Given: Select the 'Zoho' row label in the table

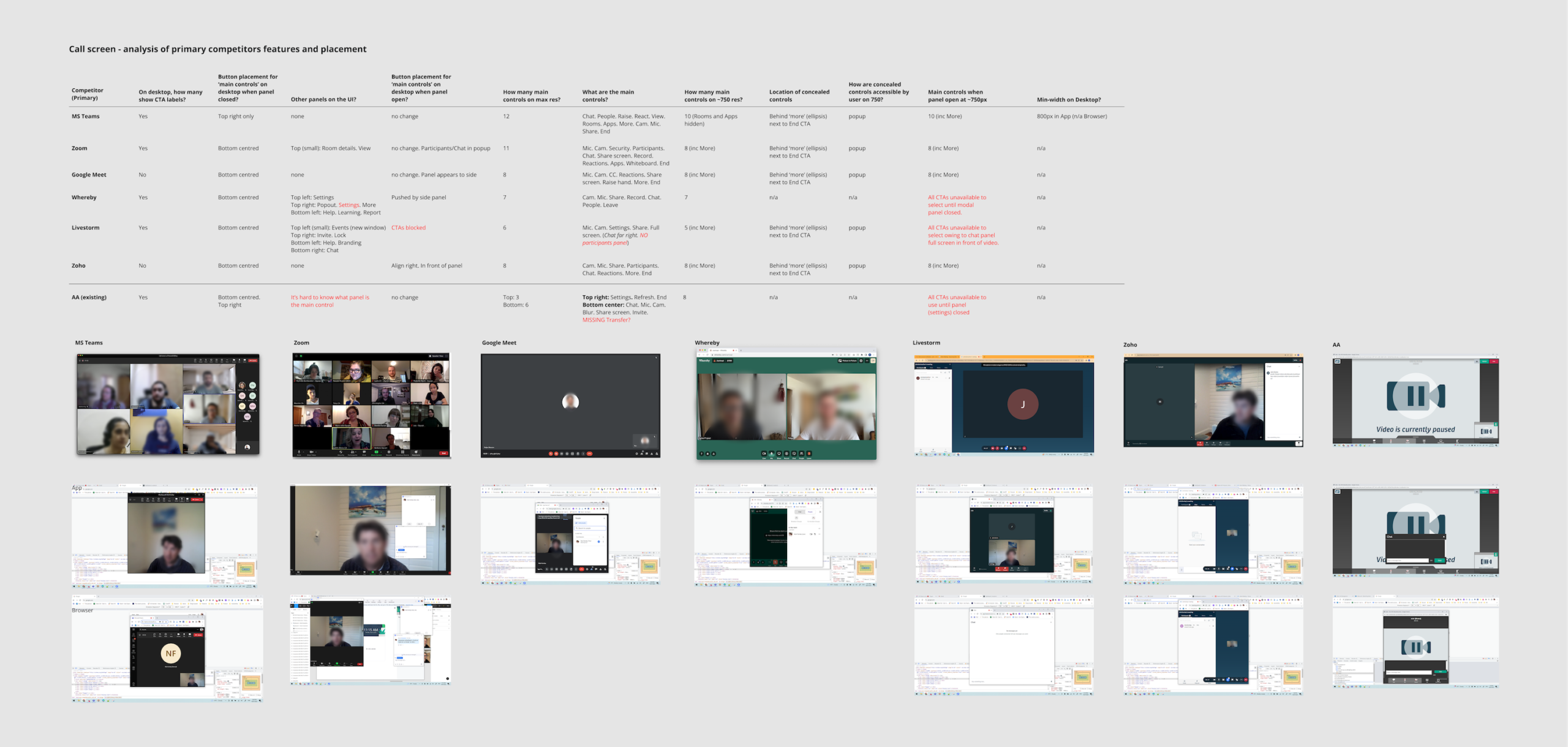Looking at the screenshot, I should coord(78,265).
